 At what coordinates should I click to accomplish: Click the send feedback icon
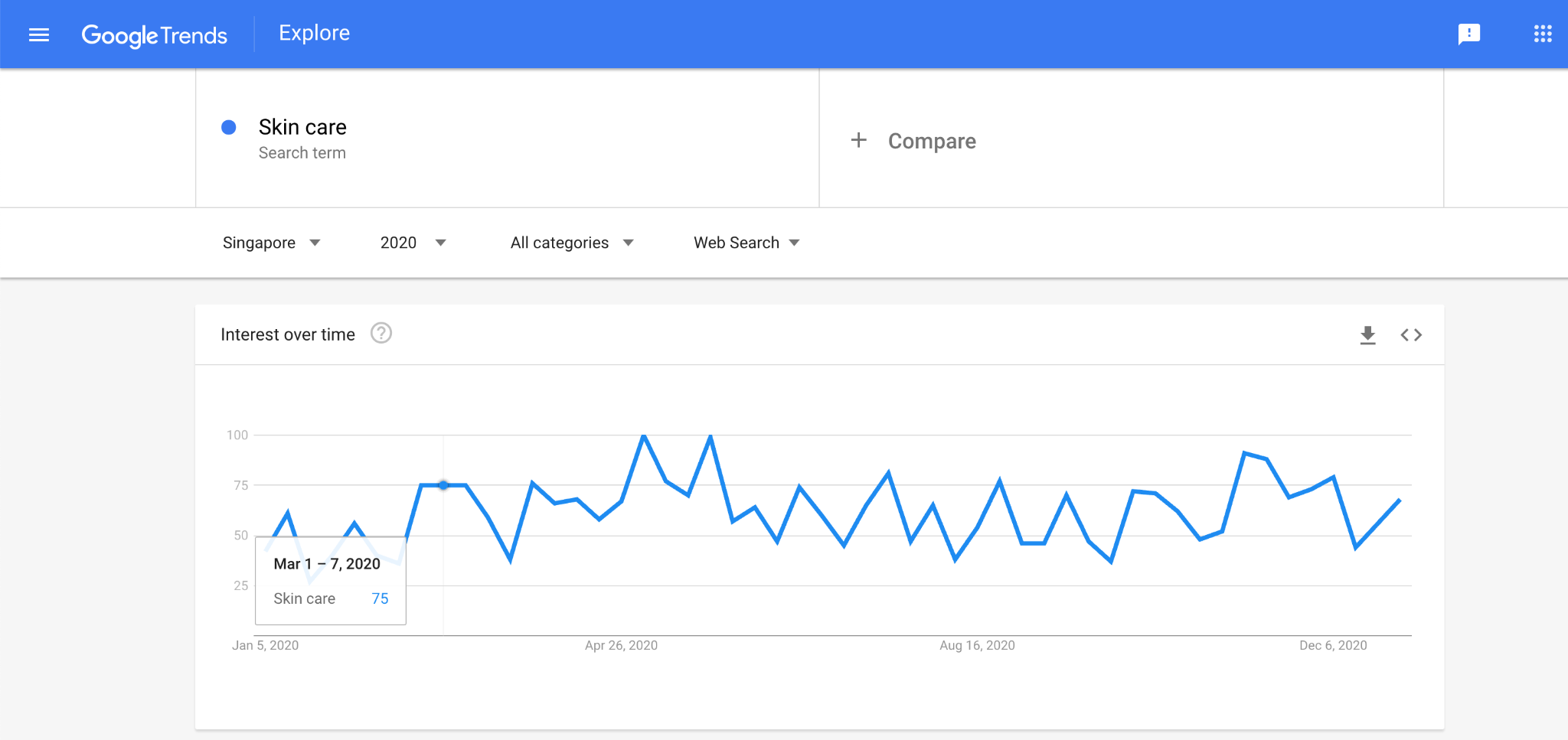tap(1468, 34)
